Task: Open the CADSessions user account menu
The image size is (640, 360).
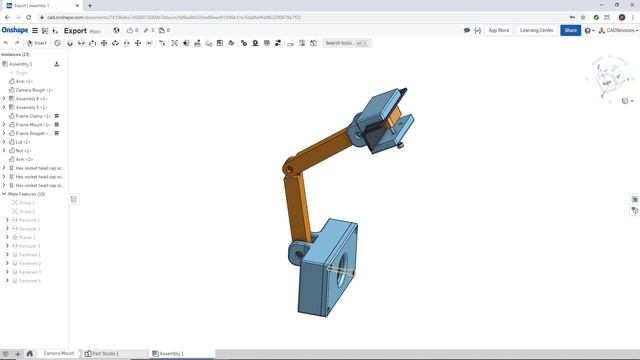Action: 618,30
